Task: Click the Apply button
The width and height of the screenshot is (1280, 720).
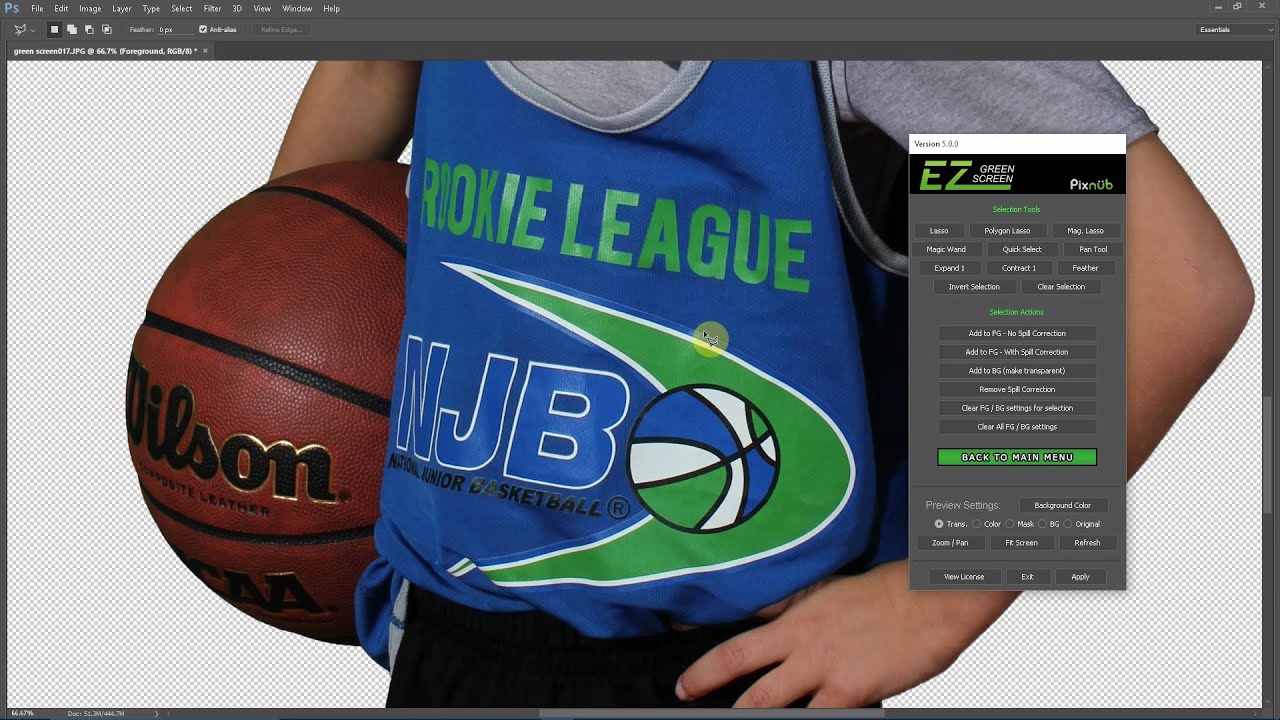Action: pos(1080,577)
